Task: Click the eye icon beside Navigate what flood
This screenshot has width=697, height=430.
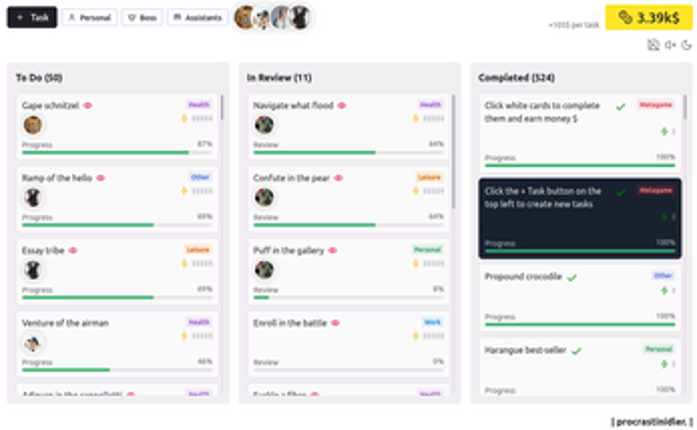Action: [341, 105]
